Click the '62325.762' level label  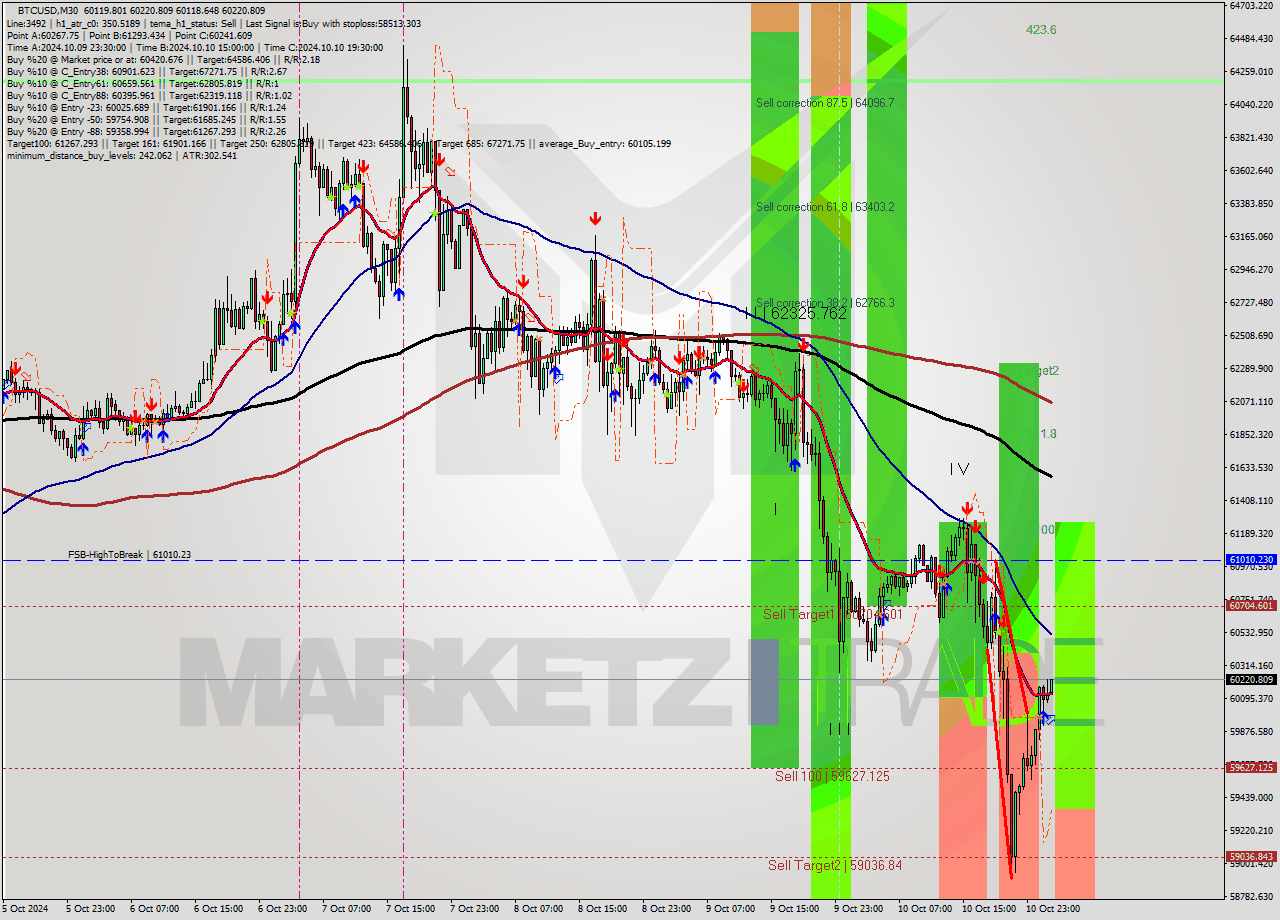(809, 314)
